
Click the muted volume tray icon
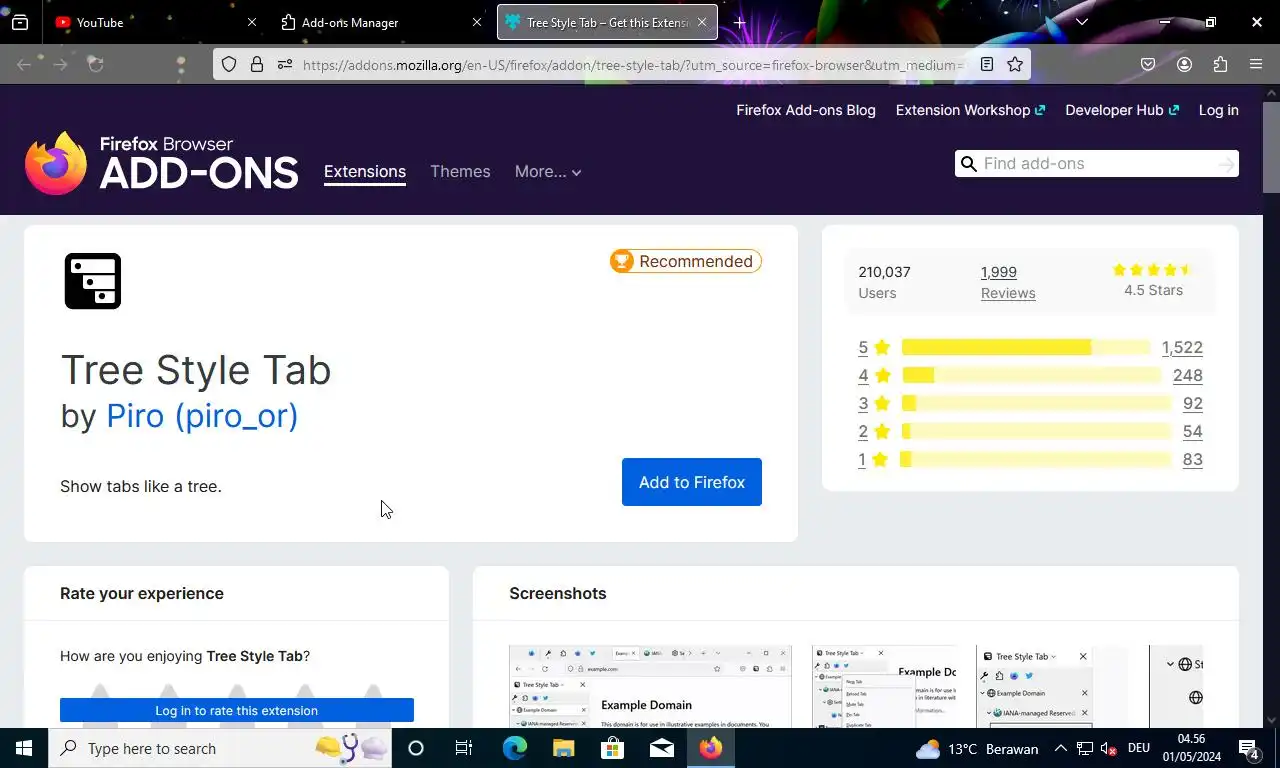[x=1109, y=748]
